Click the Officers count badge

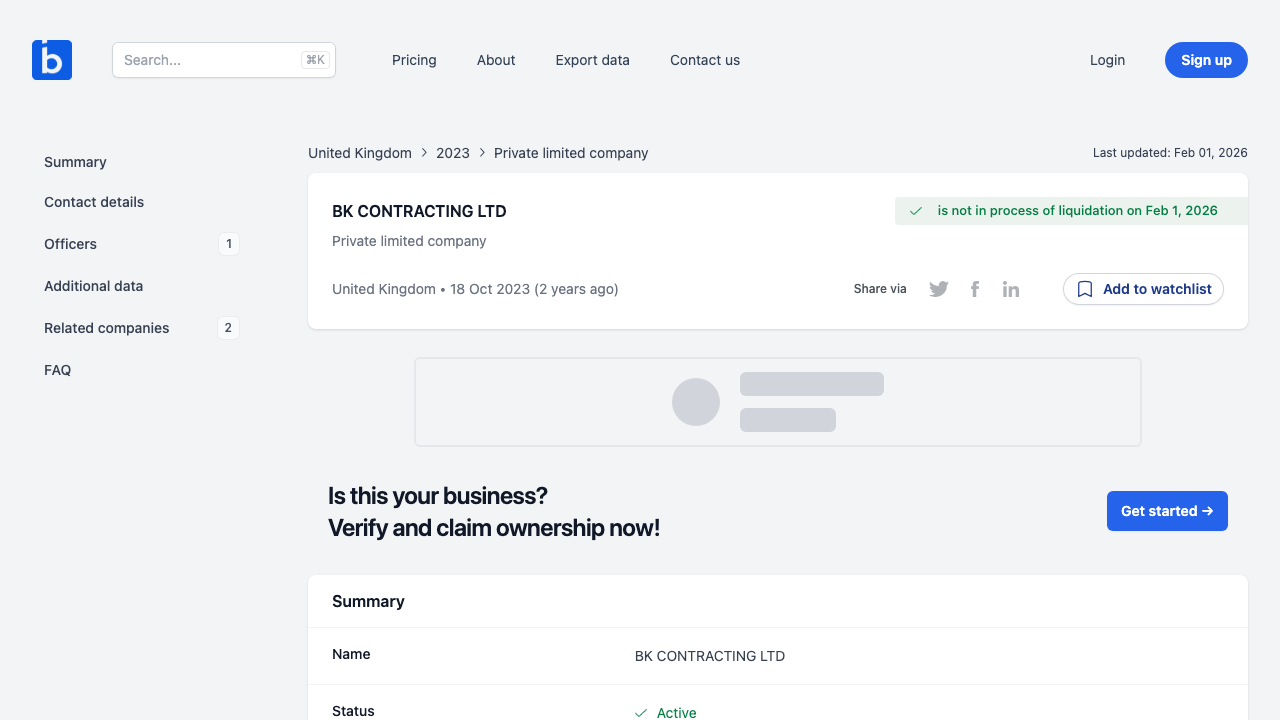pos(229,244)
